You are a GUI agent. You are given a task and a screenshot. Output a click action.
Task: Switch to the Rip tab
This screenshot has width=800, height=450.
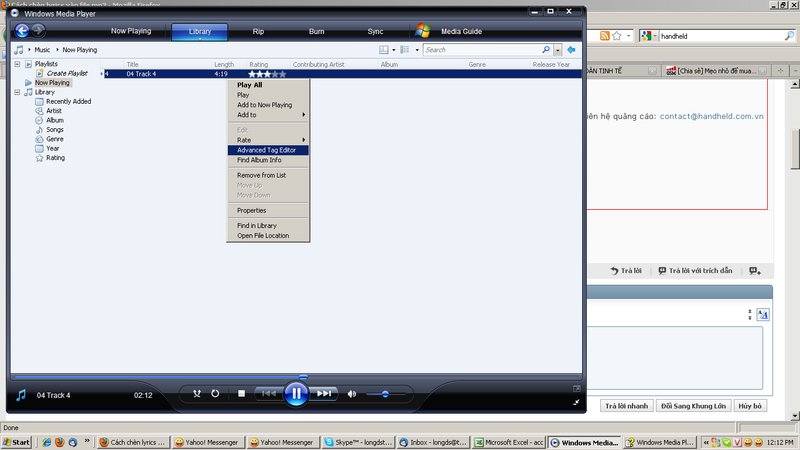click(258, 32)
